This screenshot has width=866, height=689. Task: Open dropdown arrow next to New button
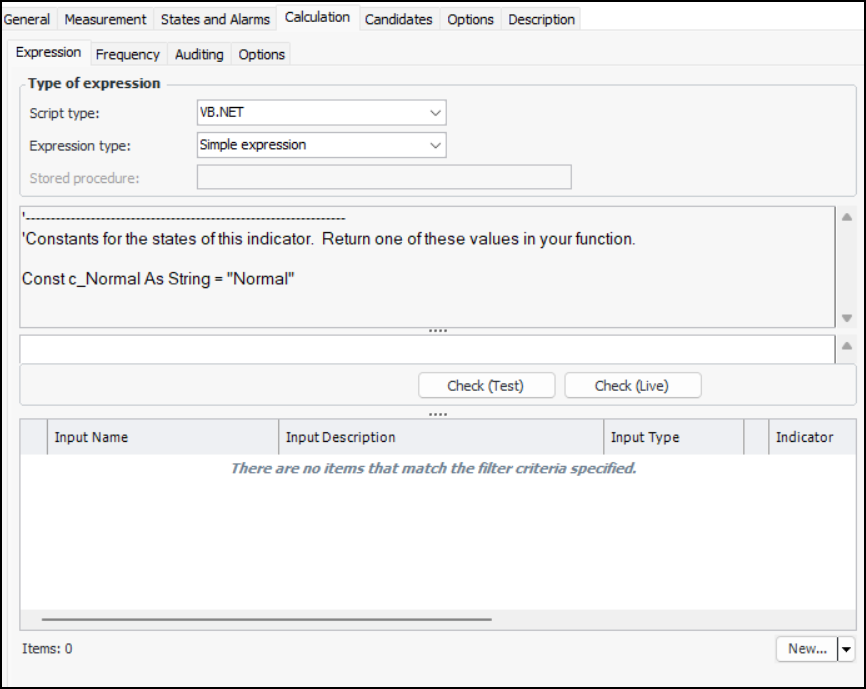847,649
